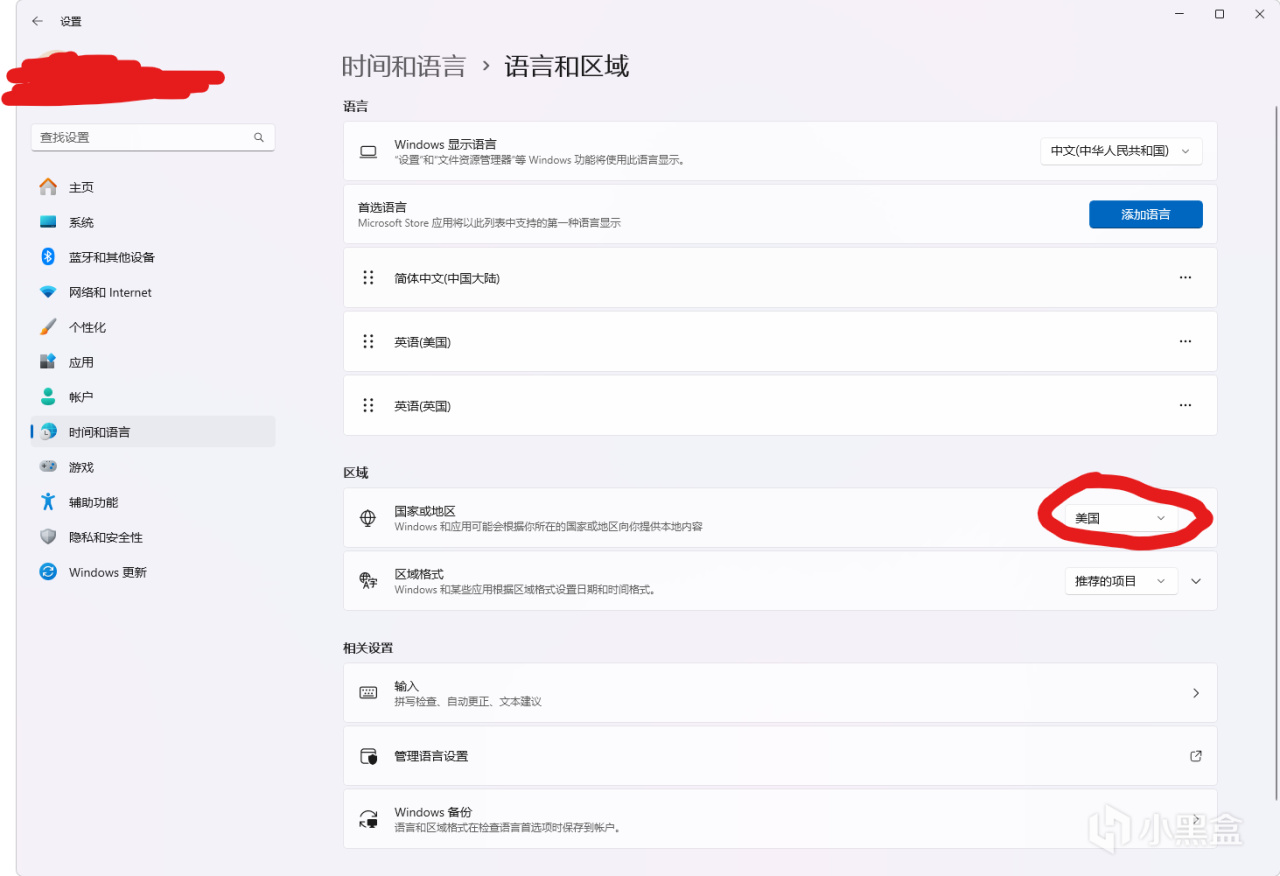Open more options for 英语(英国)
Screen dimensions: 1280x876
click(1185, 406)
